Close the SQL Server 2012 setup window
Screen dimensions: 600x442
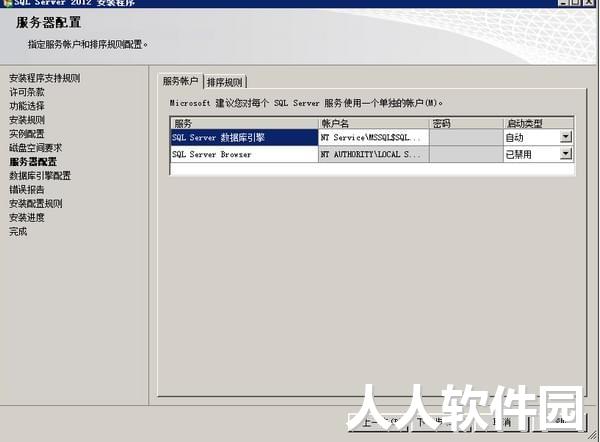coord(589,3)
